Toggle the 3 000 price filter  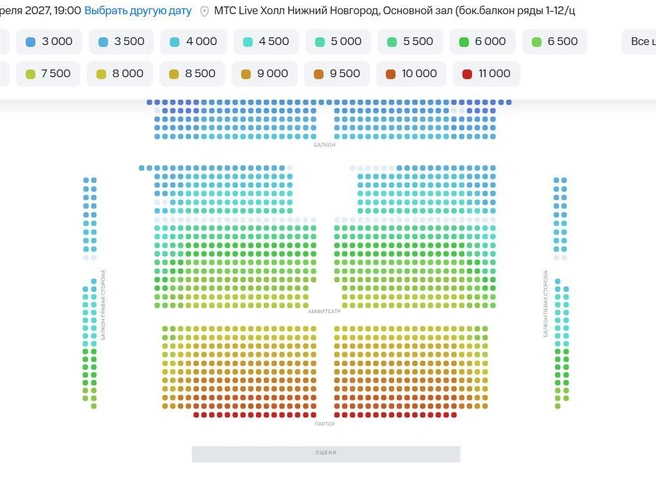tap(49, 41)
